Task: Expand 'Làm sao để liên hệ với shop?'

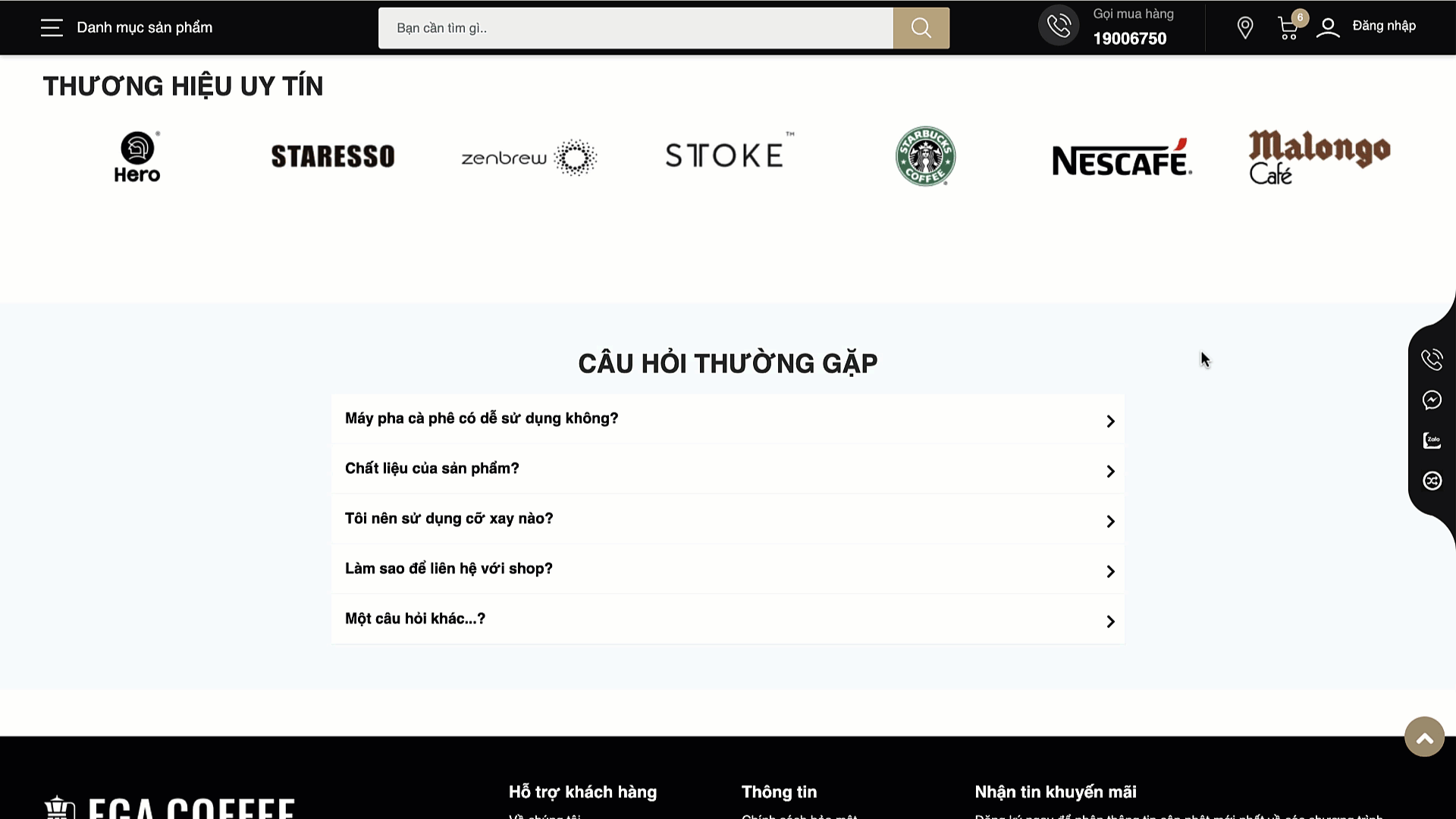Action: point(728,569)
